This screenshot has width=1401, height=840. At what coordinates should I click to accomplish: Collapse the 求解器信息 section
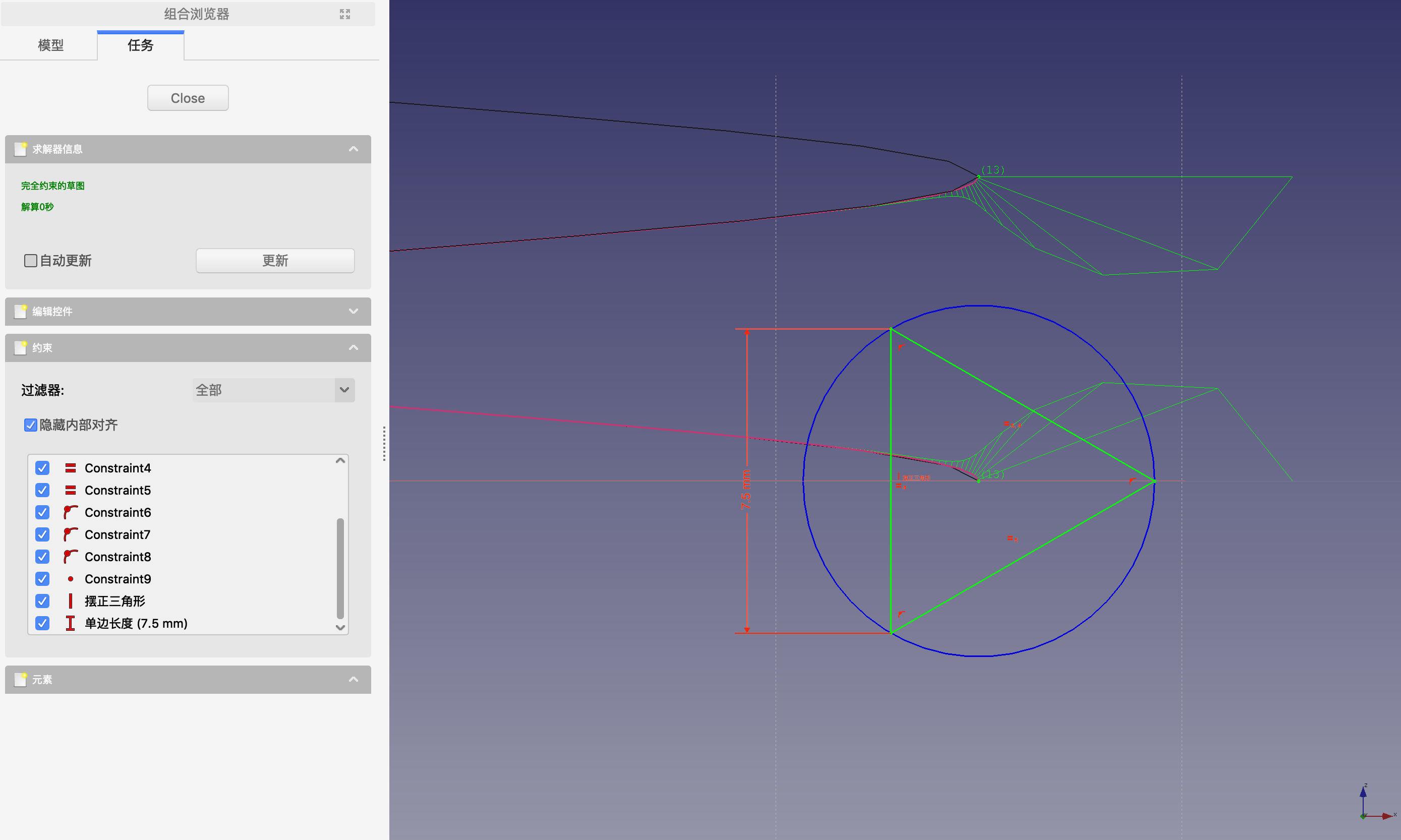(x=353, y=149)
